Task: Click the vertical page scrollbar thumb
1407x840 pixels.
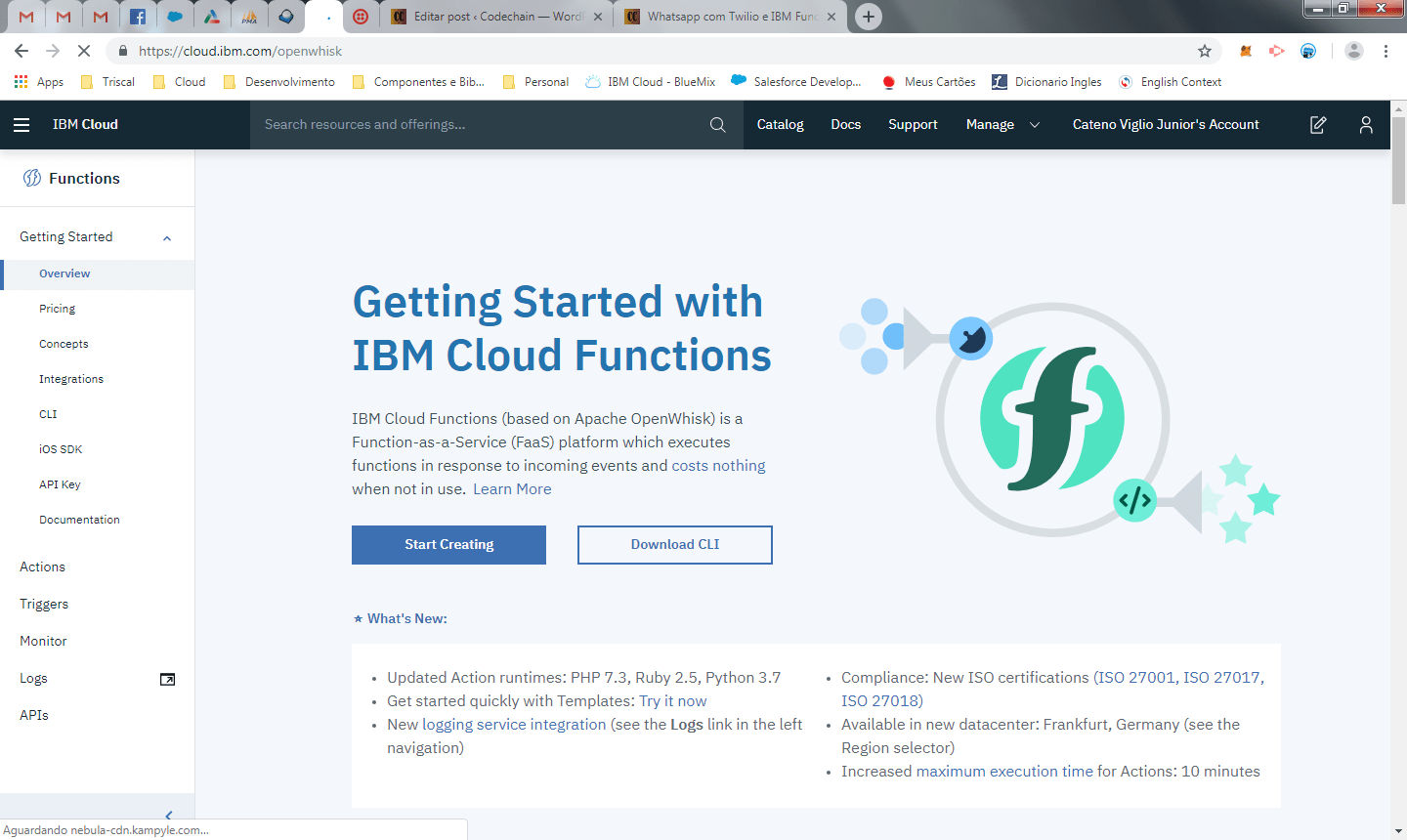Action: point(1398,159)
